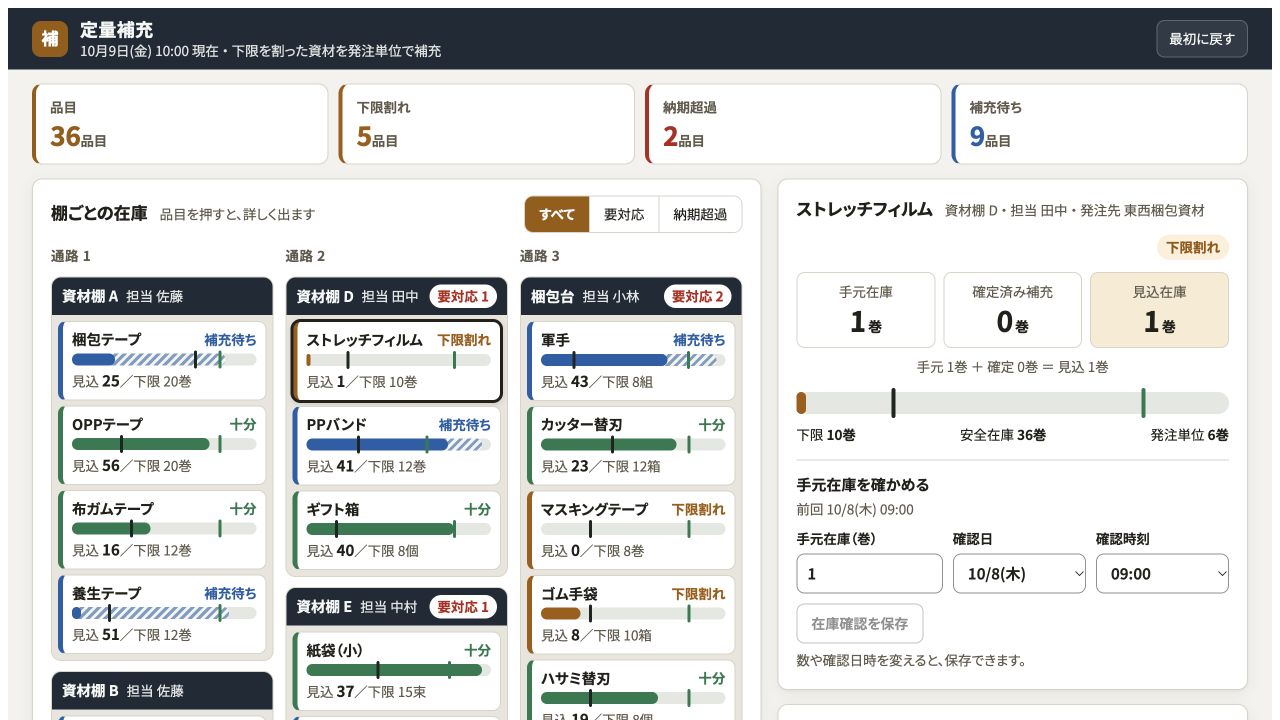Image resolution: width=1280 pixels, height=720 pixels.
Task: Select the ハサミ替刃 item card
Action: click(631, 690)
